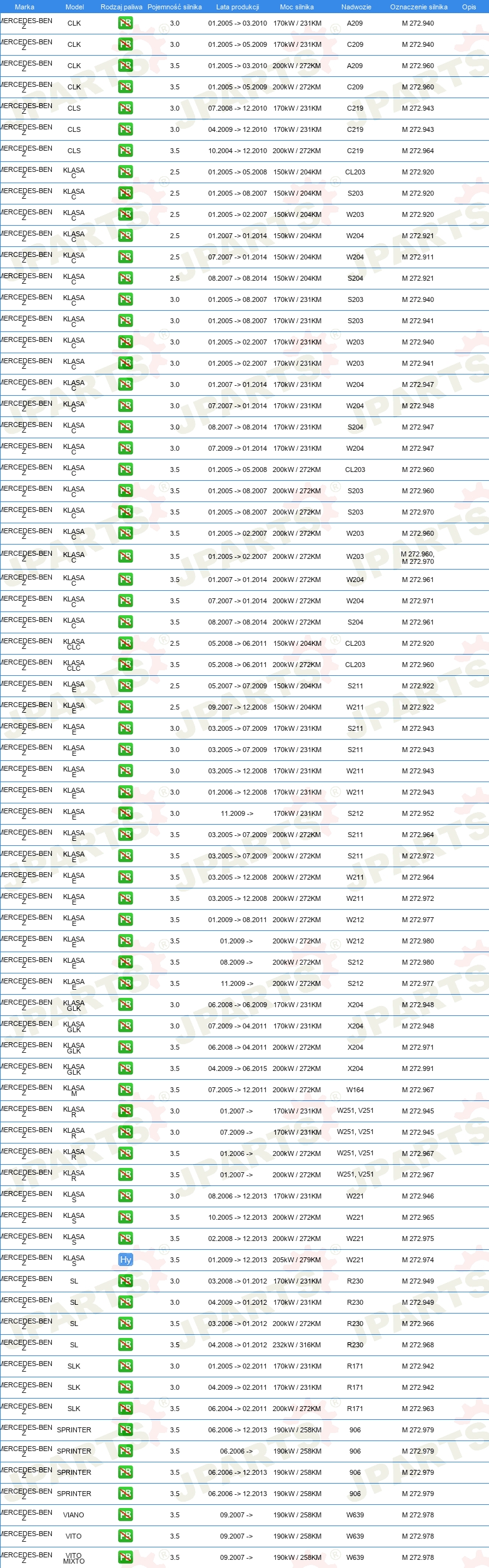Image resolution: width=489 pixels, height=1568 pixels.
Task: Click the Moc silnika column header
Action: coord(297,7)
